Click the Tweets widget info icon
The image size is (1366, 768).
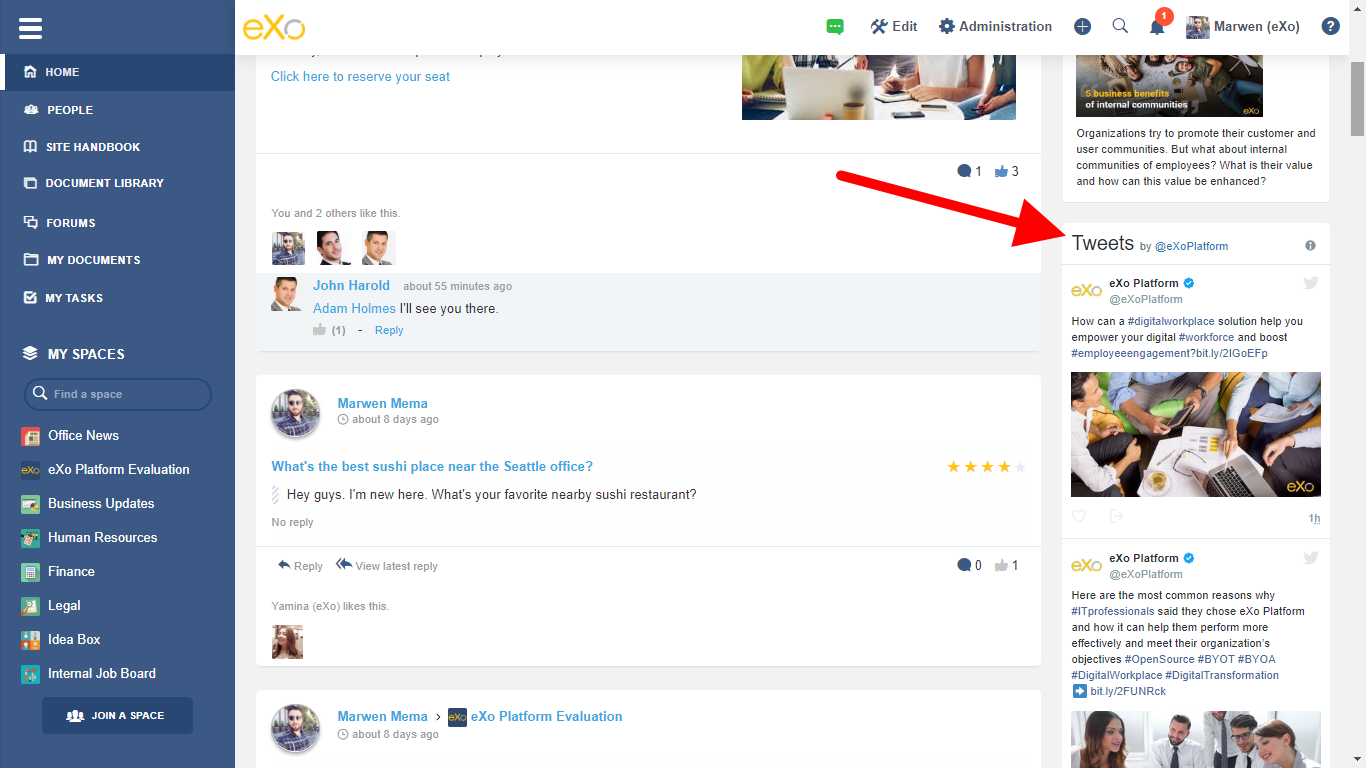click(1310, 245)
